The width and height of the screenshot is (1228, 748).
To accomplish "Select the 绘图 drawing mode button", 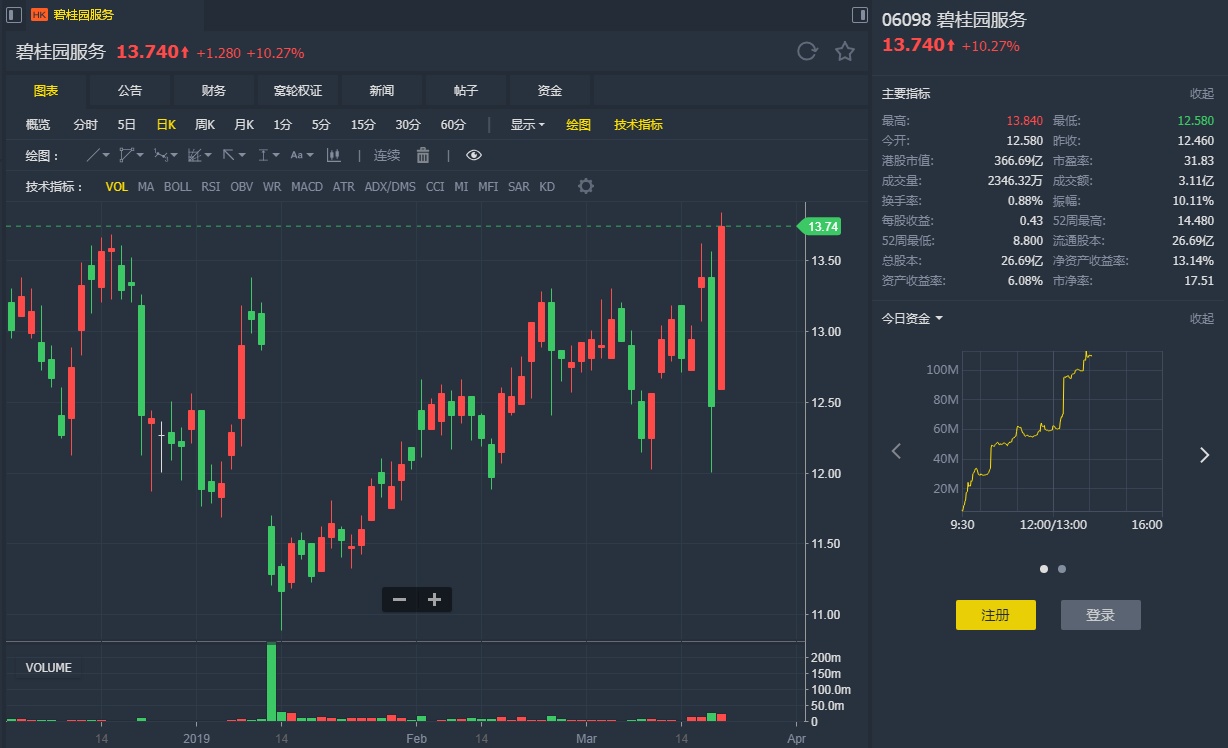I will pyautogui.click(x=579, y=125).
